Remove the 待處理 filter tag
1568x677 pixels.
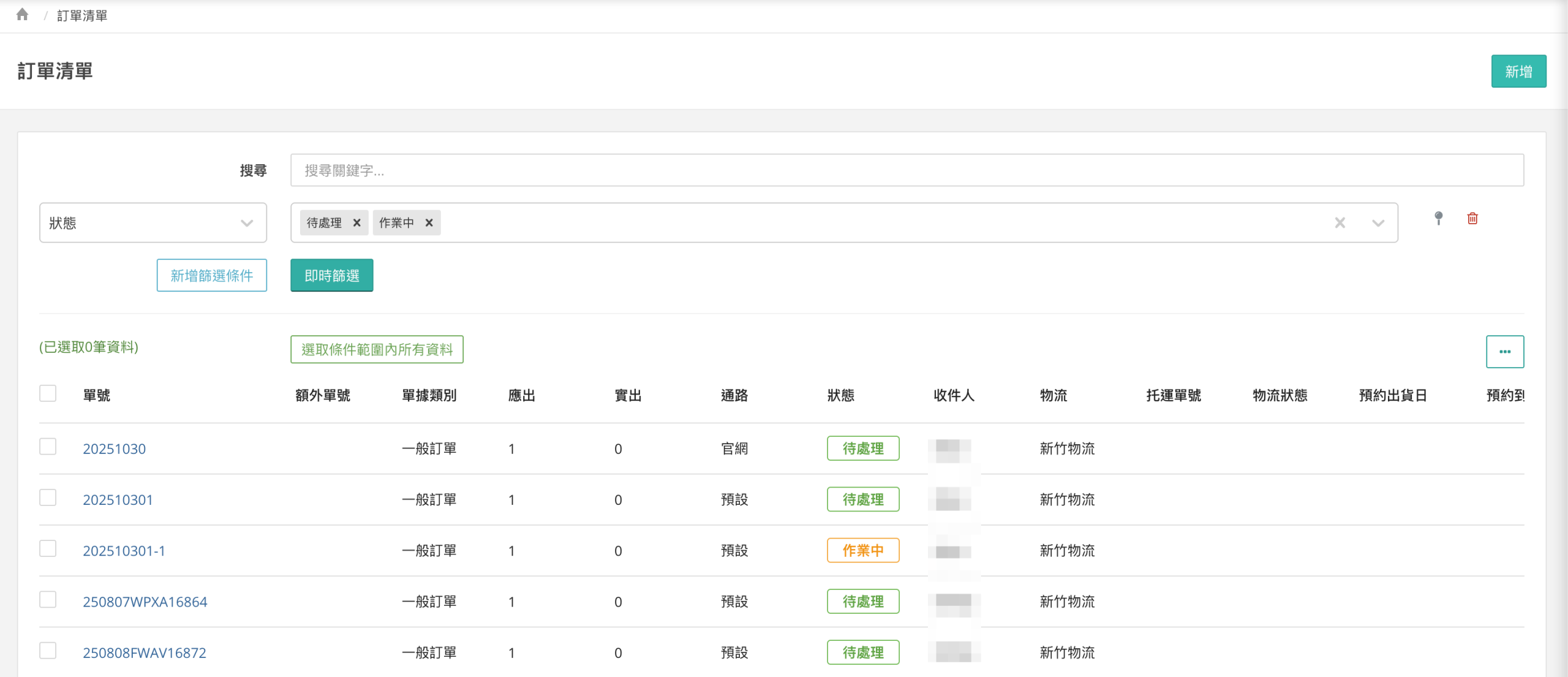(356, 223)
